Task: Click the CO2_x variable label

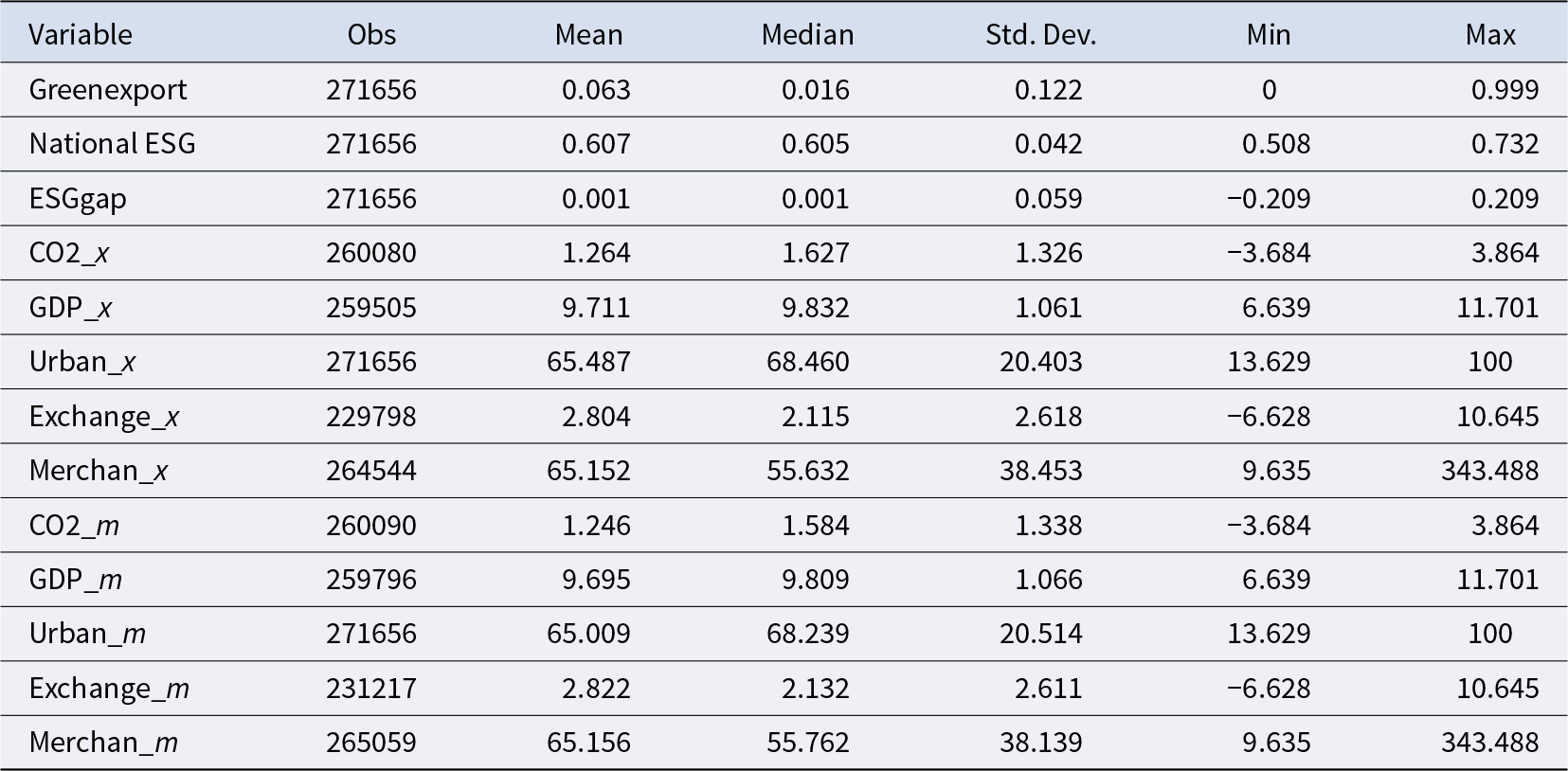Action: coord(69,253)
